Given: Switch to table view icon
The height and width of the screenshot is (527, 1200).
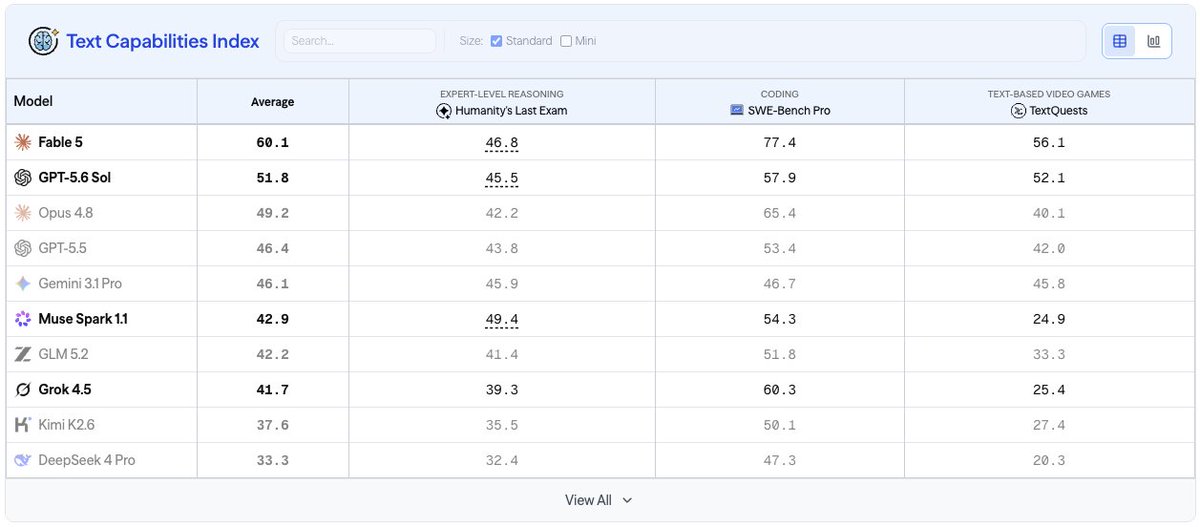Looking at the screenshot, I should (x=1120, y=41).
